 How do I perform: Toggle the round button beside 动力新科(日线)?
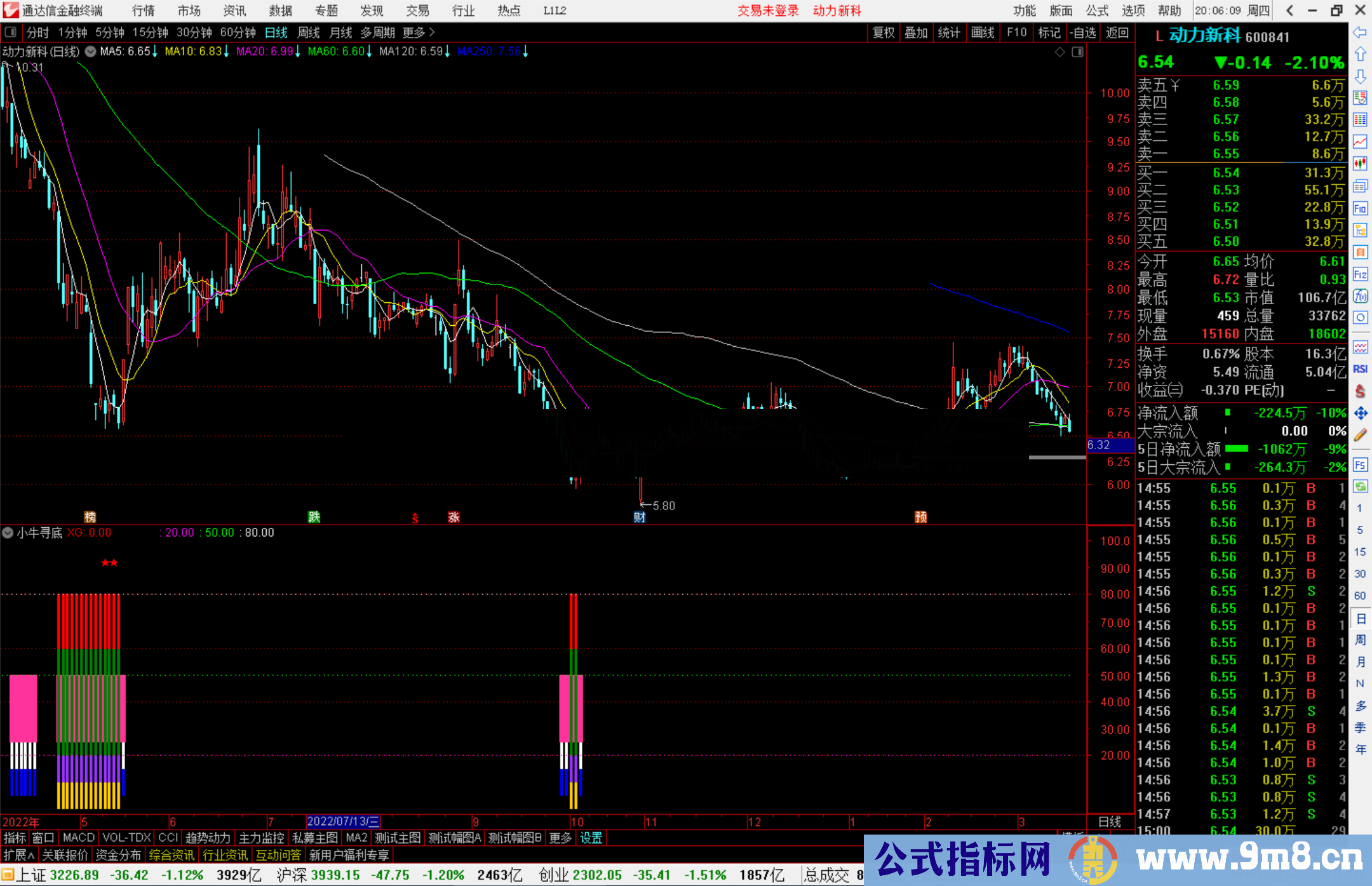point(91,51)
